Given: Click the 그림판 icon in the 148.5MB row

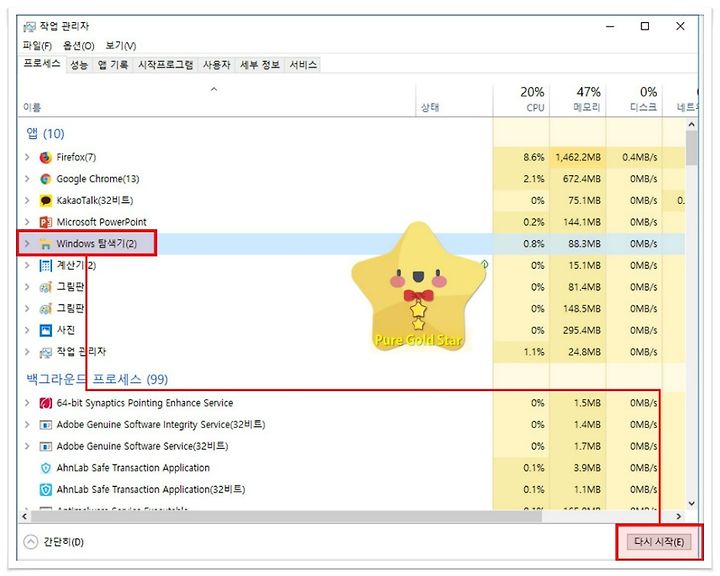Looking at the screenshot, I should point(45,309).
